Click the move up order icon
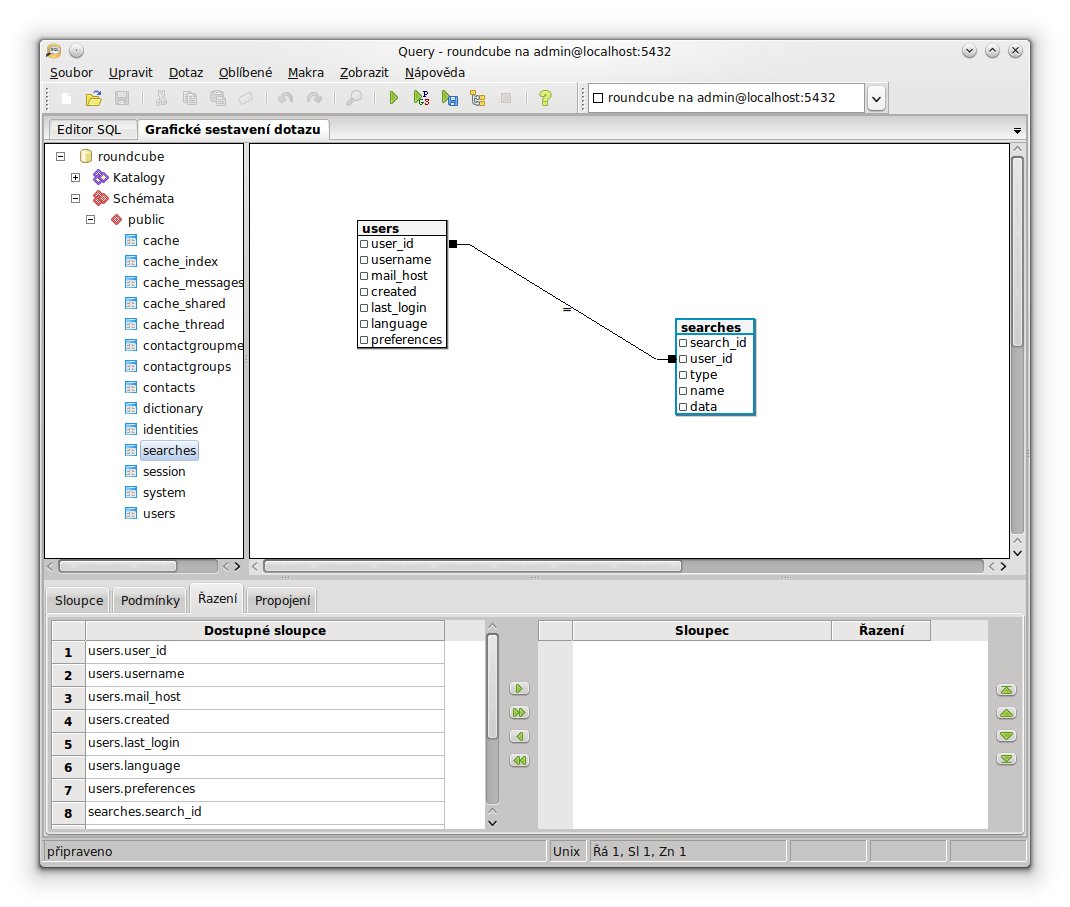This screenshot has width=1070, height=907. 1006,713
